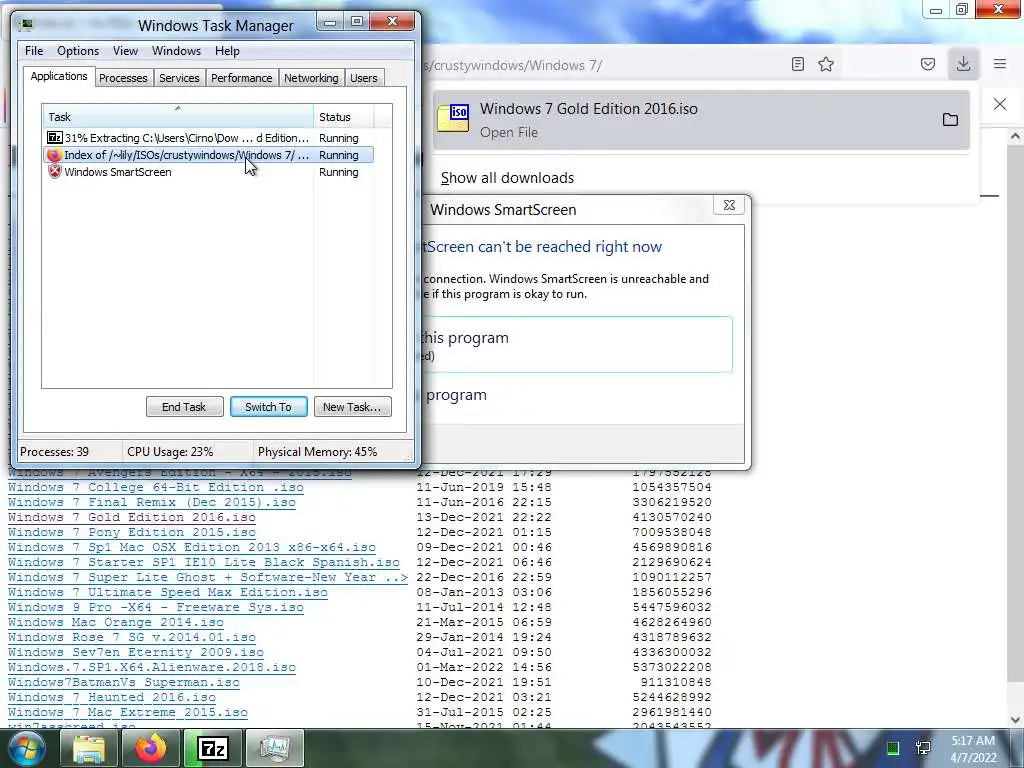
Task: Open Windows 9 Pro -X64 Freeware Sys.iso link
Action: pos(155,607)
